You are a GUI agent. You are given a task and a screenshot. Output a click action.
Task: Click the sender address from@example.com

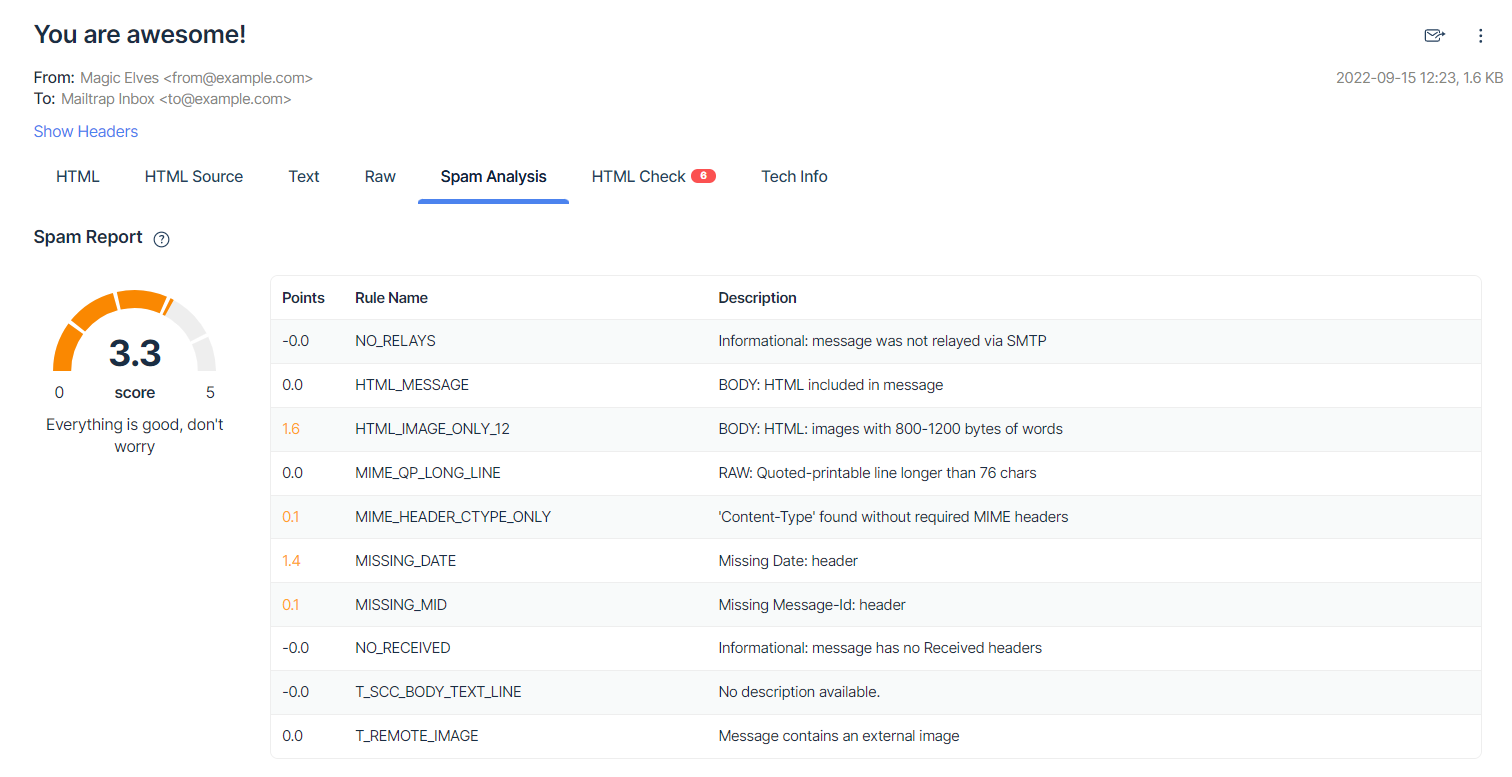tap(239, 78)
